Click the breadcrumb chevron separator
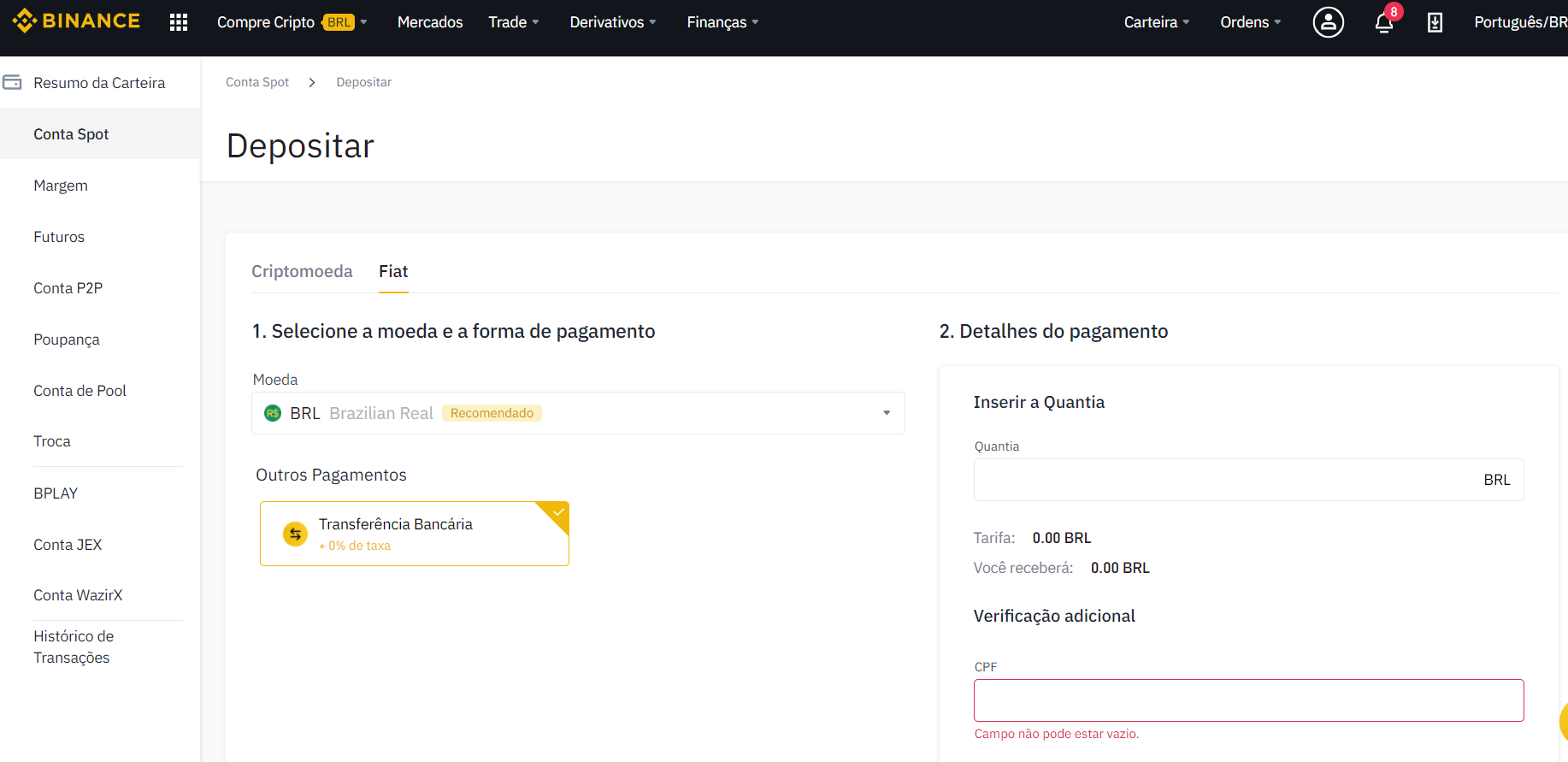 click(312, 82)
